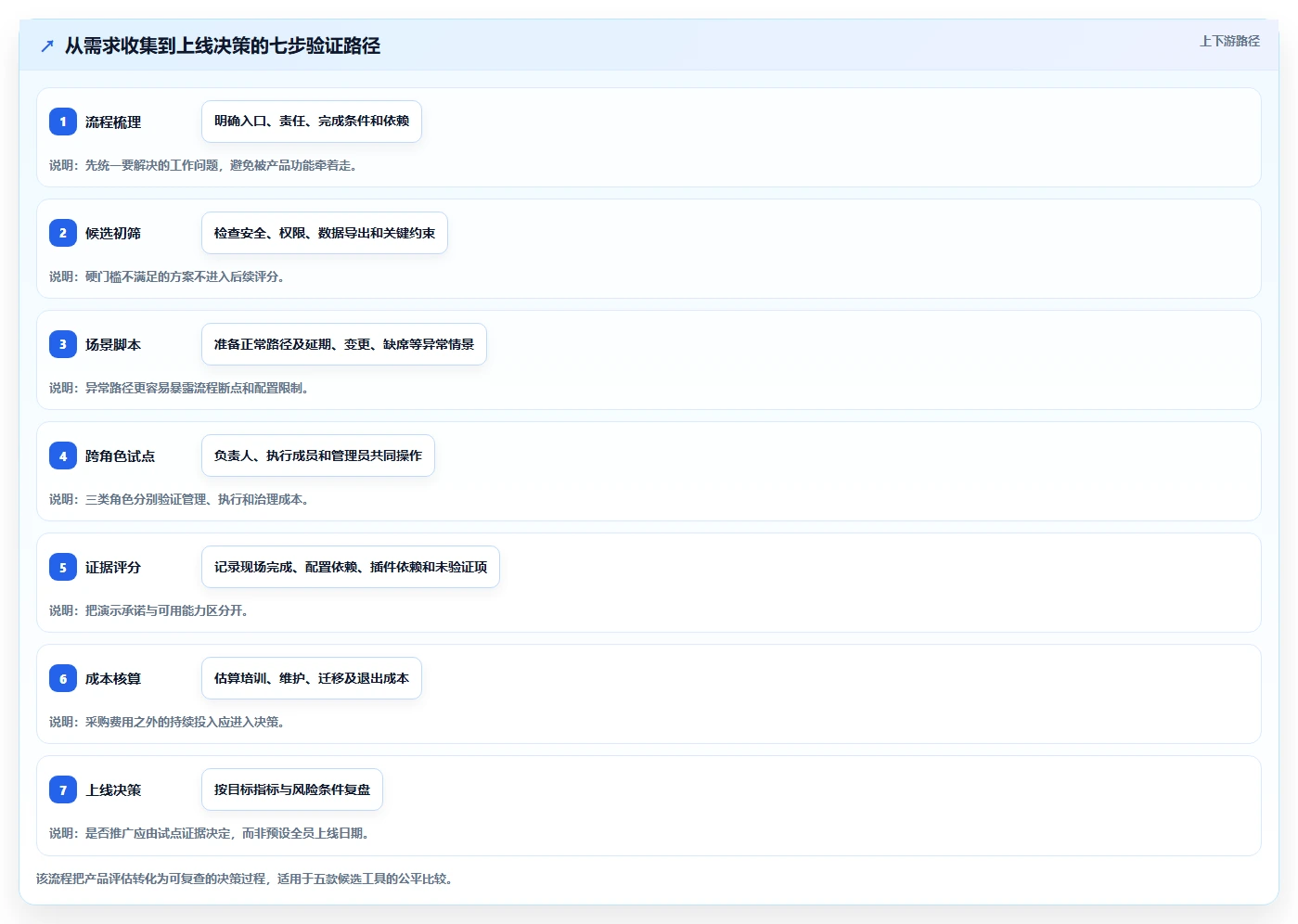Click the step 3 number badge
Image resolution: width=1298 pixels, height=924 pixels.
[x=63, y=344]
